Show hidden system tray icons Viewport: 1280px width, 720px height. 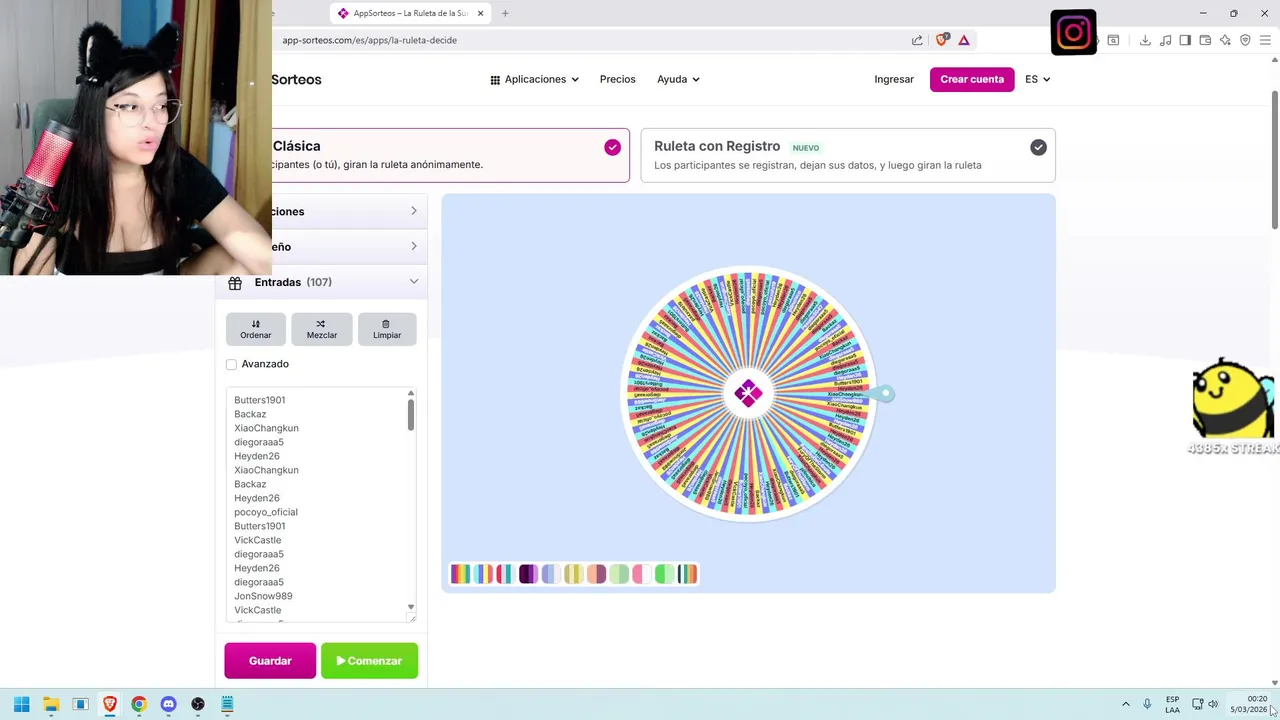pyautogui.click(x=1125, y=704)
